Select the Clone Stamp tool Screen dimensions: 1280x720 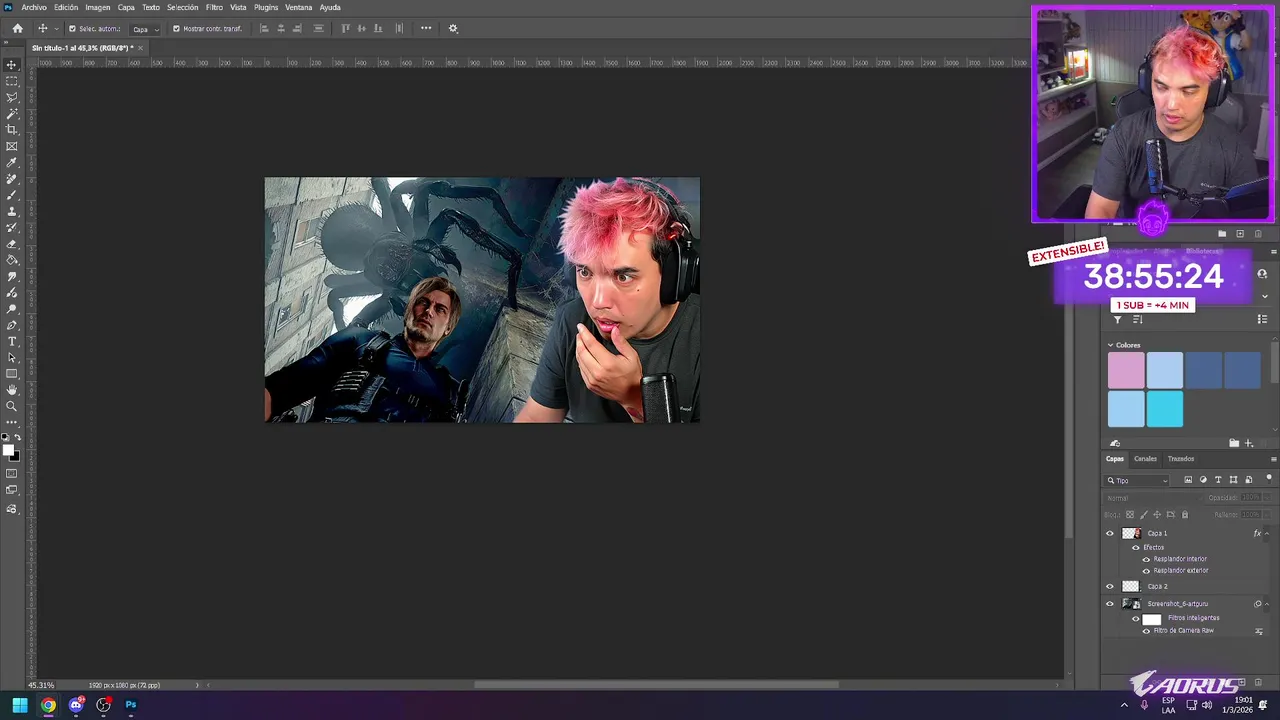[x=12, y=211]
